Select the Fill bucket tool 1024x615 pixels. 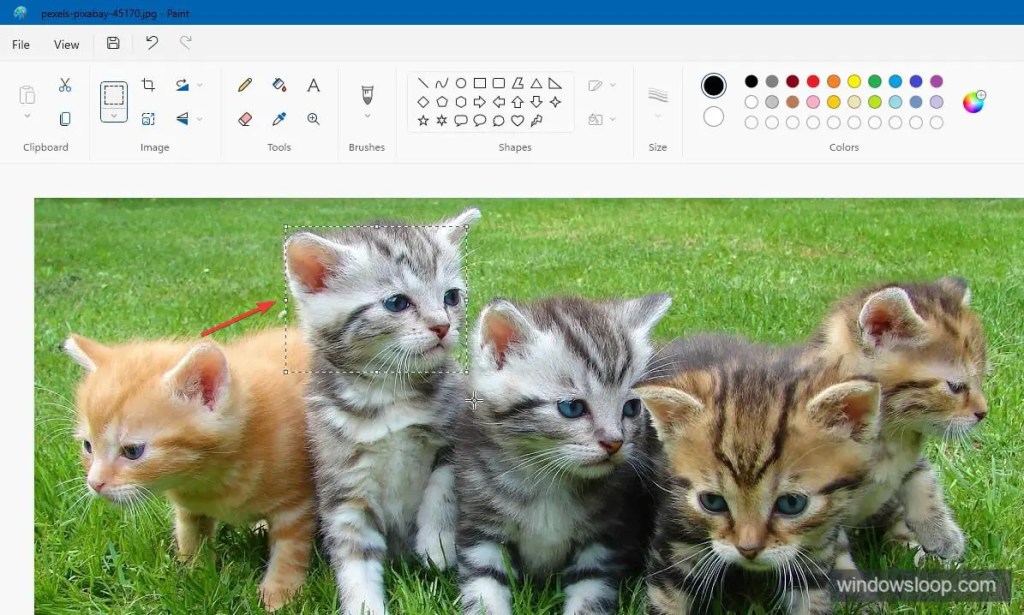click(279, 85)
